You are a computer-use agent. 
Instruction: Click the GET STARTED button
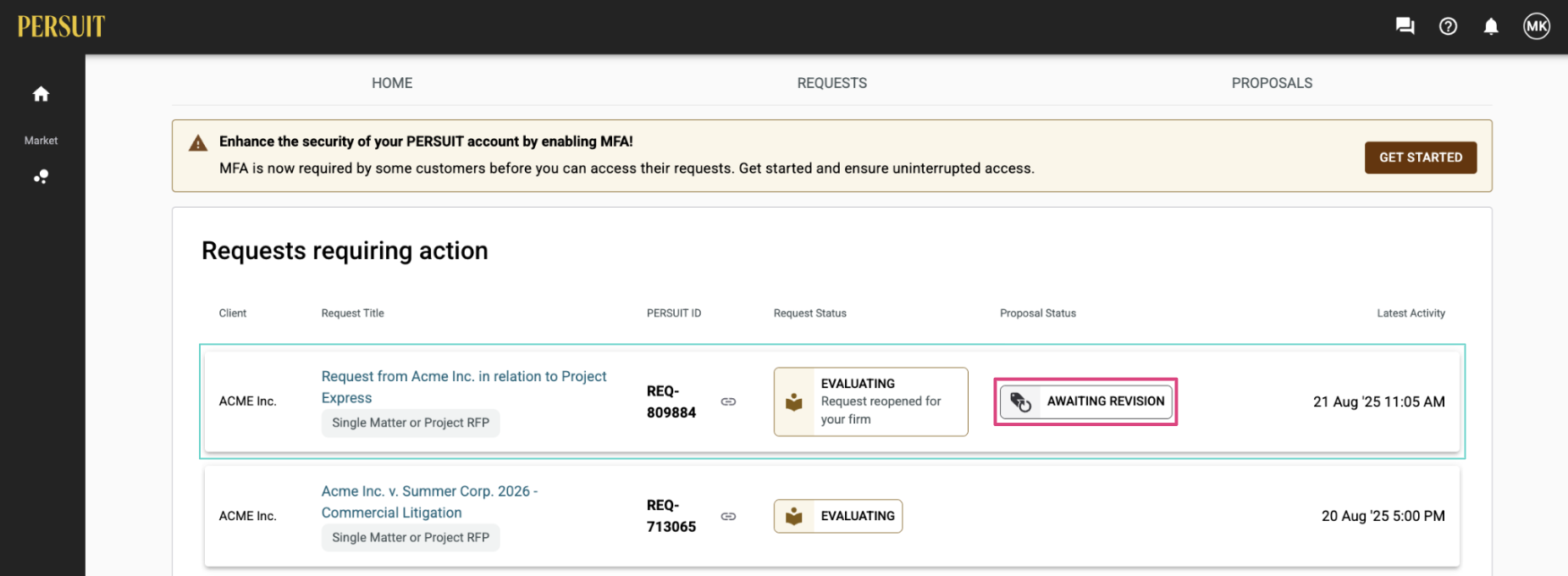pyautogui.click(x=1421, y=158)
